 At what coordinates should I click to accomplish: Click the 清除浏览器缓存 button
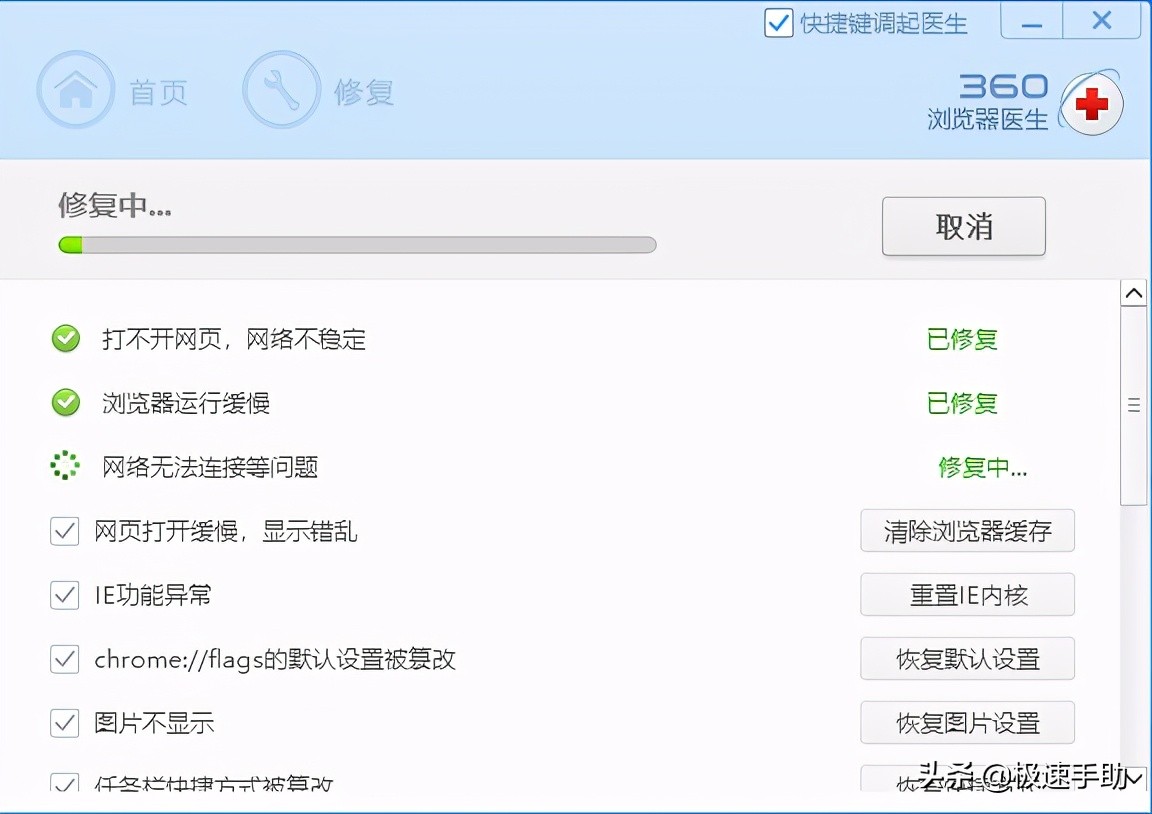(967, 531)
